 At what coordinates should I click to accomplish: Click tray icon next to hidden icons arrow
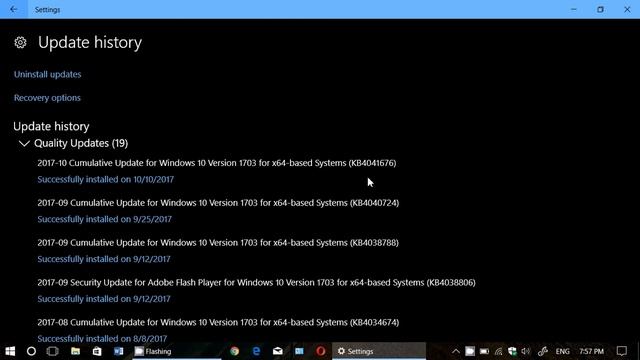[470, 351]
